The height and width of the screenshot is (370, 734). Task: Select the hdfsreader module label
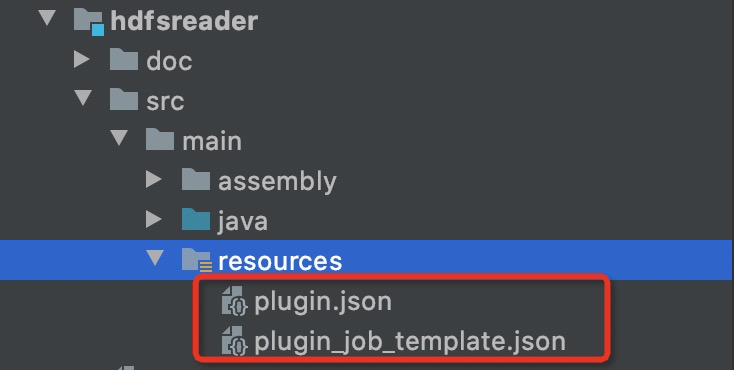(x=184, y=21)
